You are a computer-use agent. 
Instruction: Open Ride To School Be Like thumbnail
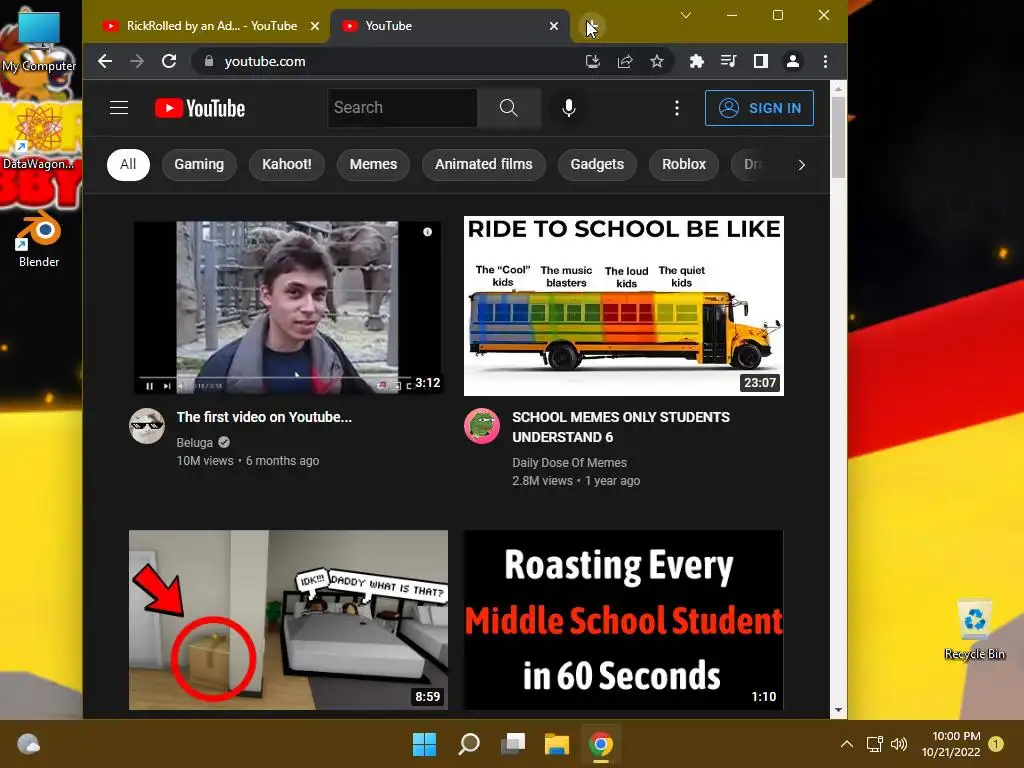tap(624, 306)
